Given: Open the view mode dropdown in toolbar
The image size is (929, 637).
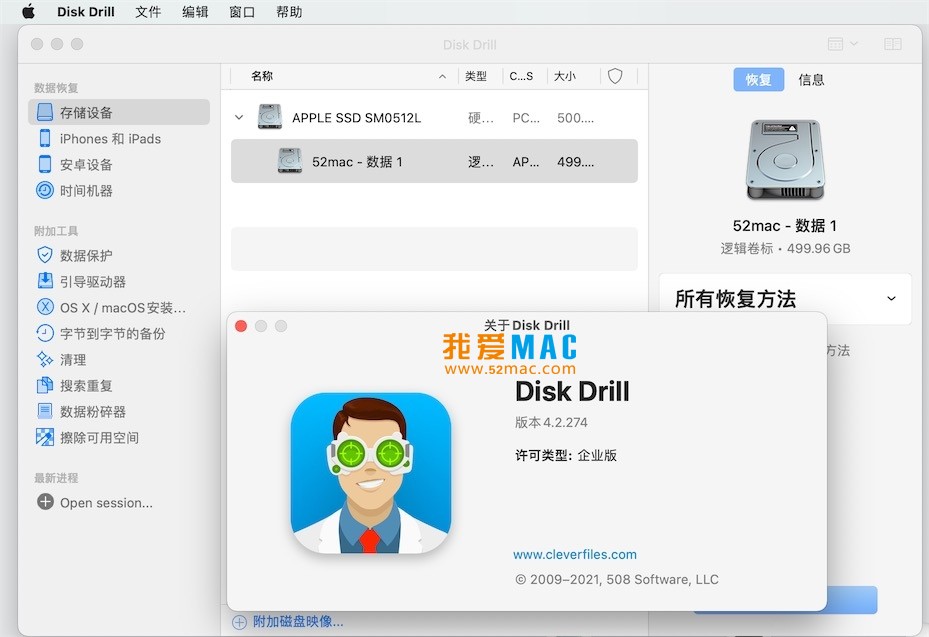Looking at the screenshot, I should (x=842, y=44).
